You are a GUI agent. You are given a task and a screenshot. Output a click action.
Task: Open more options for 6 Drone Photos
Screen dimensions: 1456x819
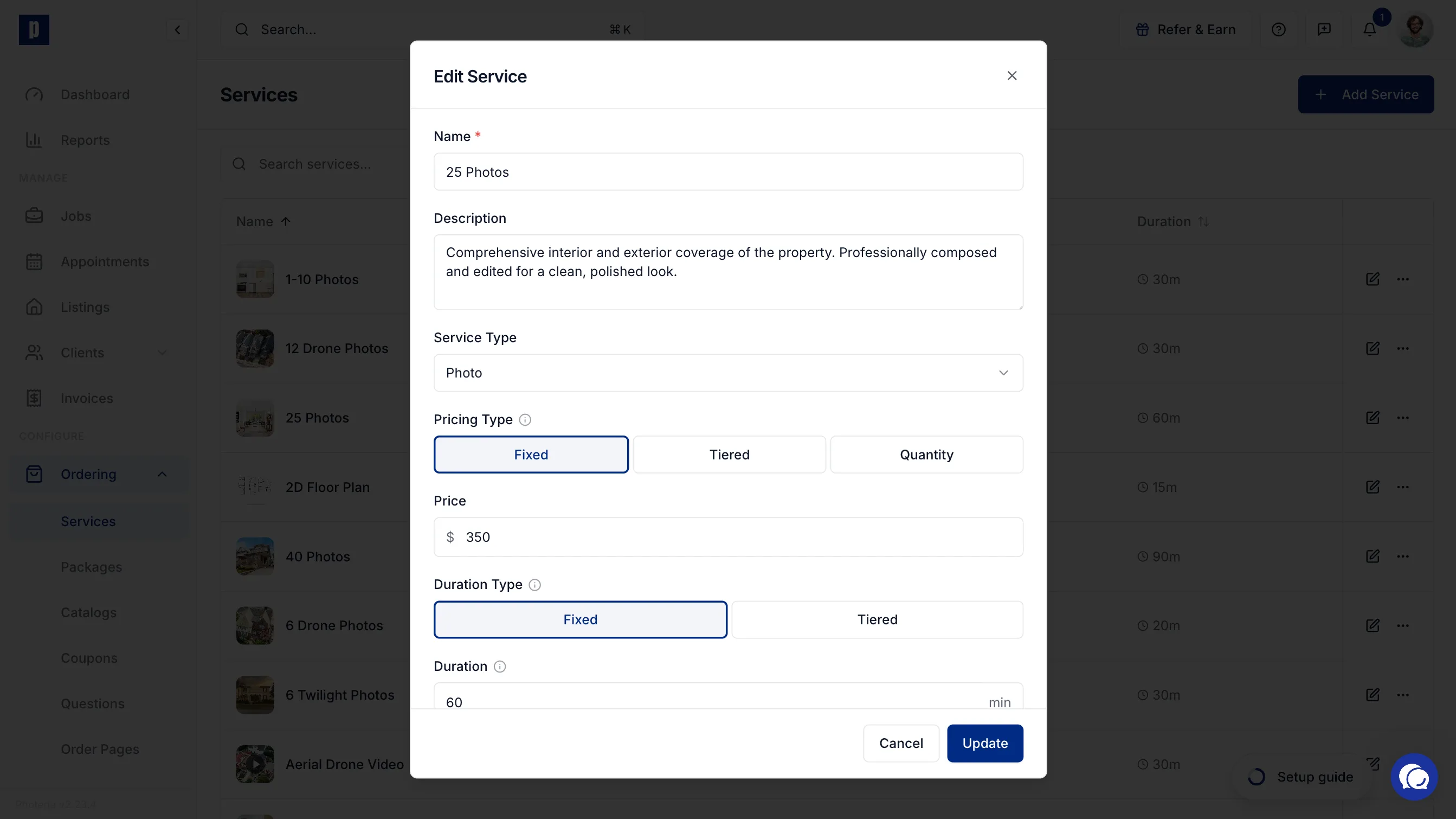(1403, 625)
